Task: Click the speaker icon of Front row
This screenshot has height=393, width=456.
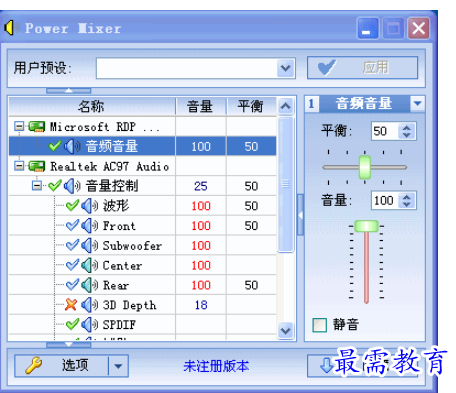Action: [89, 226]
